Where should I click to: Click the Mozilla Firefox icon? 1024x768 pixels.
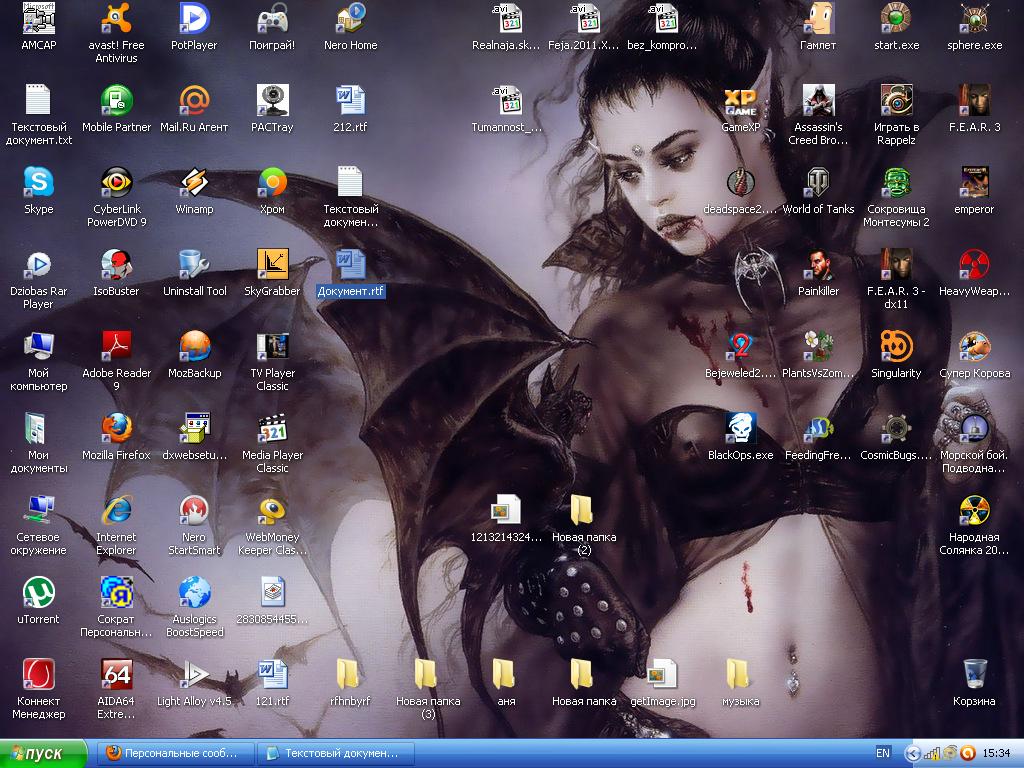[x=116, y=428]
